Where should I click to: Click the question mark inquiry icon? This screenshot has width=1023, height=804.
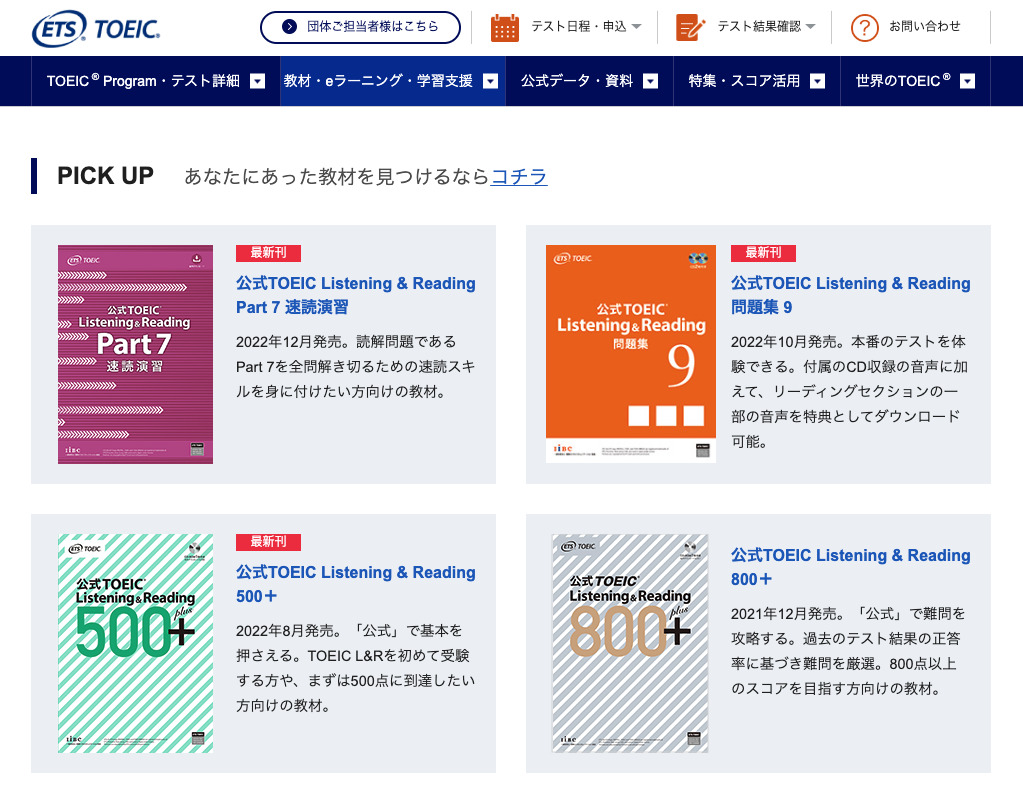[864, 28]
